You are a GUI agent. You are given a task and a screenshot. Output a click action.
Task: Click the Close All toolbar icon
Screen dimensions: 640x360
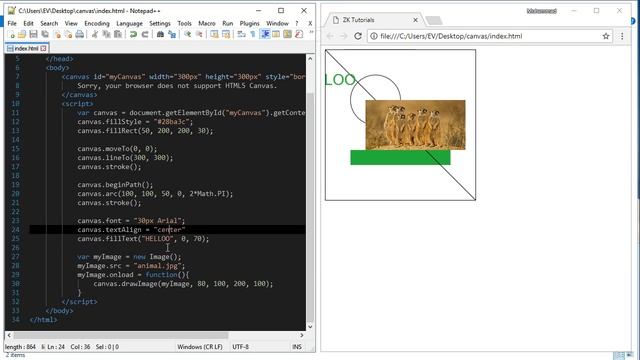[68, 35]
